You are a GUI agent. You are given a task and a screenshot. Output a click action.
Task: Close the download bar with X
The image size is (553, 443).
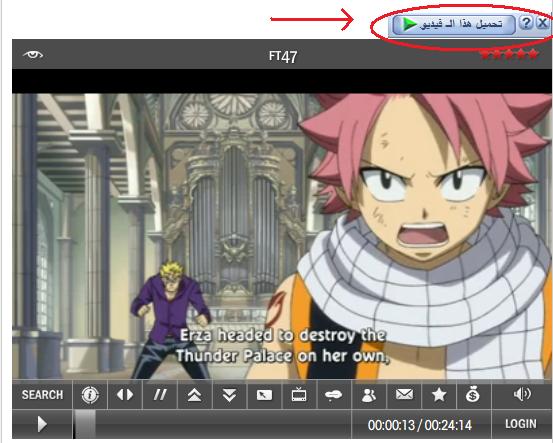(x=542, y=23)
